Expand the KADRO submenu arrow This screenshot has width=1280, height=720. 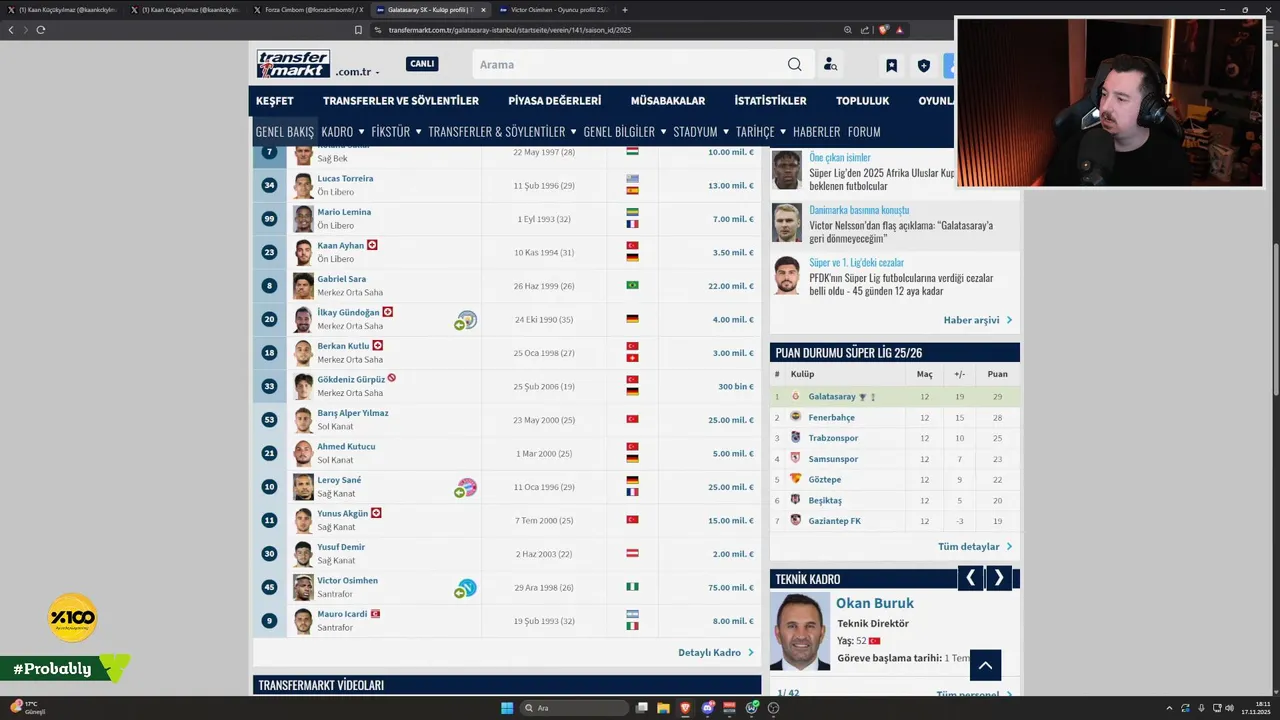[x=361, y=131]
